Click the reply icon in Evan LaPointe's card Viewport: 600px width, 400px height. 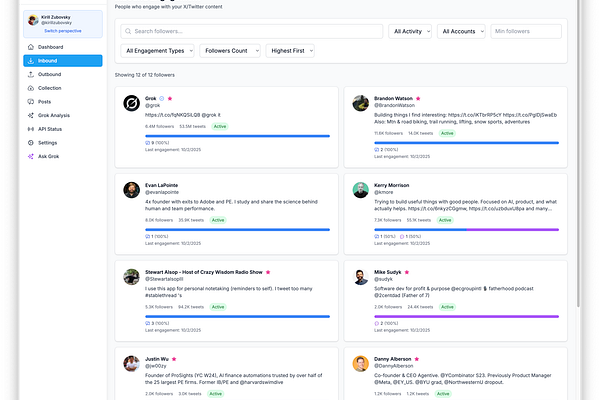[x=147, y=237]
